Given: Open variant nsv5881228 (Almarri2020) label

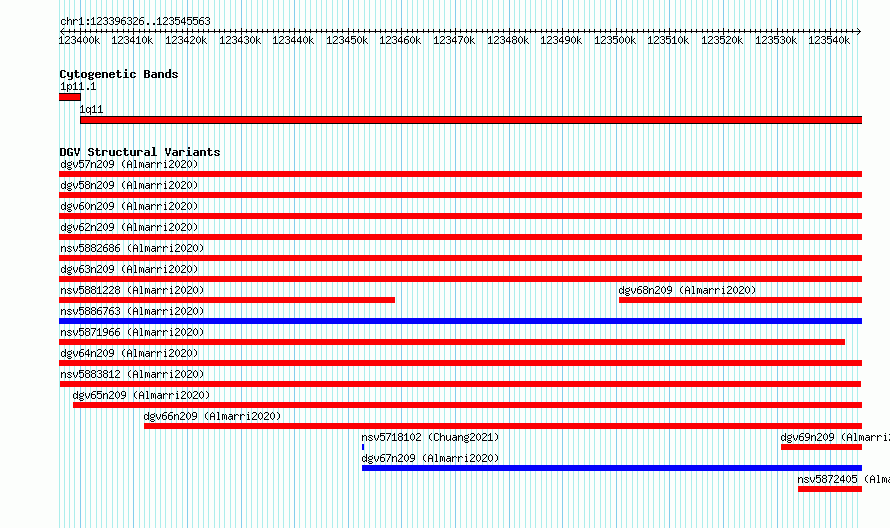Looking at the screenshot, I should (x=132, y=290).
